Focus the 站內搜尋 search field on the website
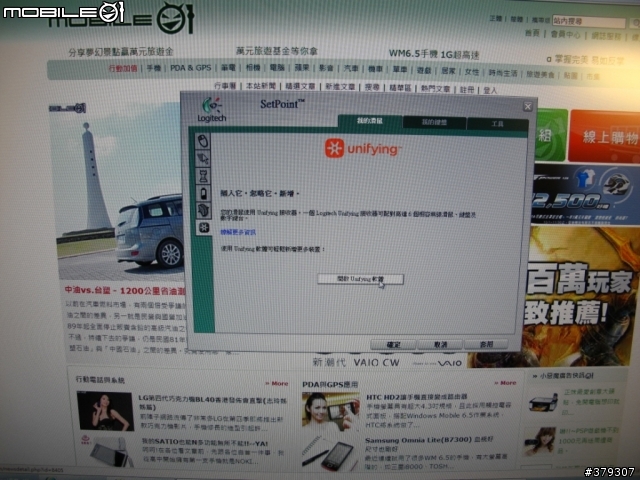The height and width of the screenshot is (480, 640). 589,22
